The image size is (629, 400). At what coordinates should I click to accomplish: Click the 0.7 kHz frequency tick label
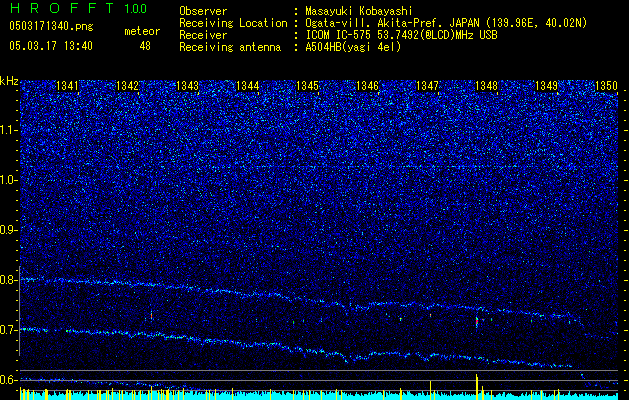[x=9, y=330]
